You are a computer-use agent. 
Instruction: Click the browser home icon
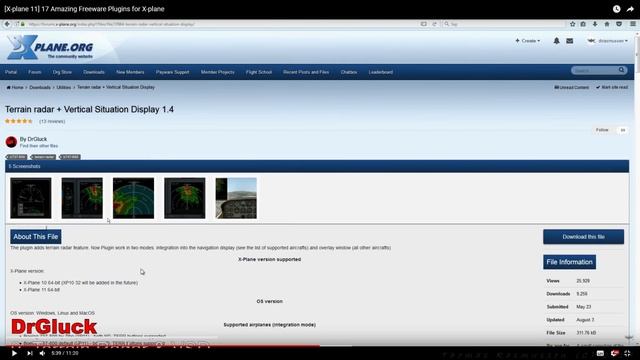tap(607, 24)
